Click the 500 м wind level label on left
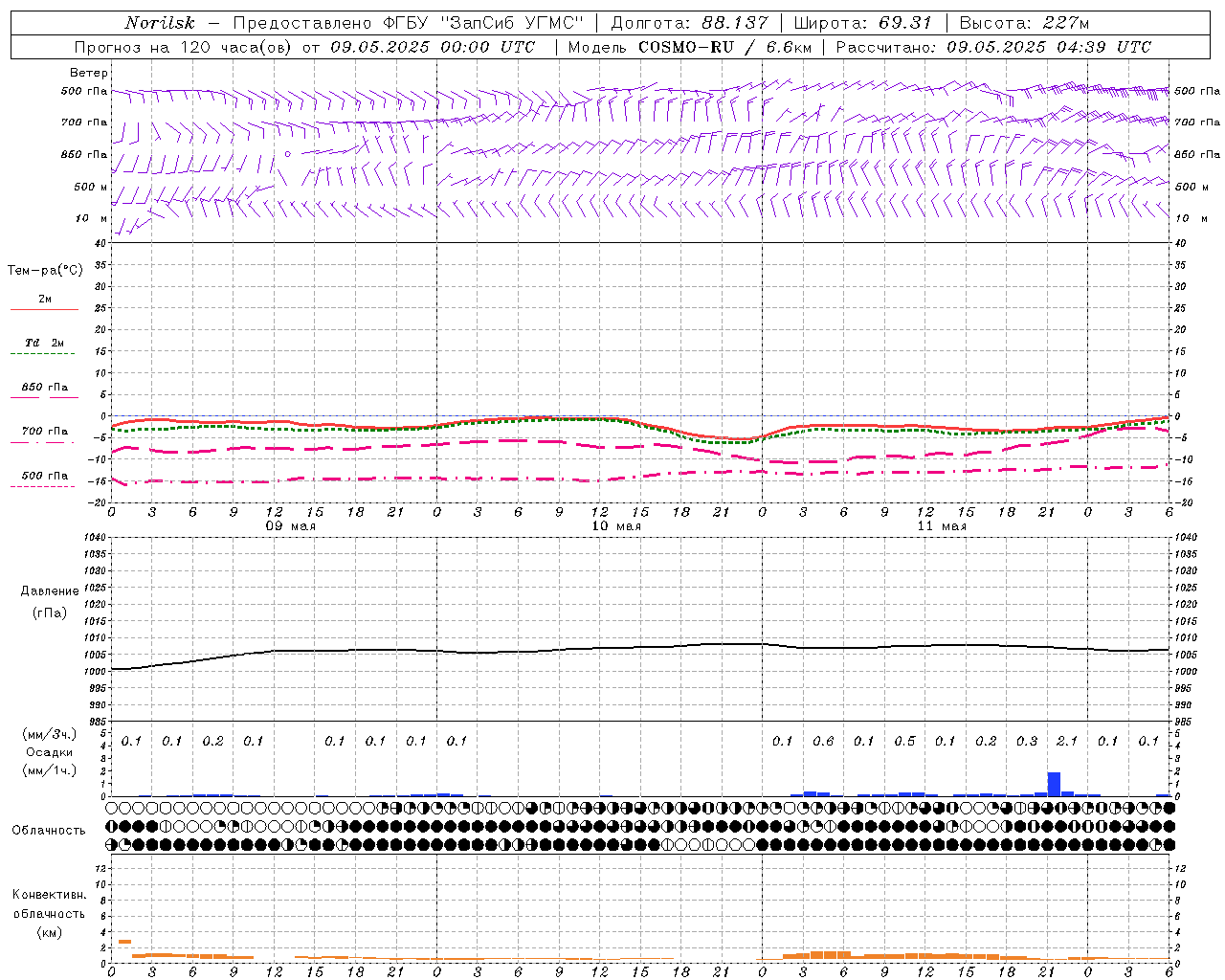Viewport: 1225px width, 980px height. coord(91,187)
